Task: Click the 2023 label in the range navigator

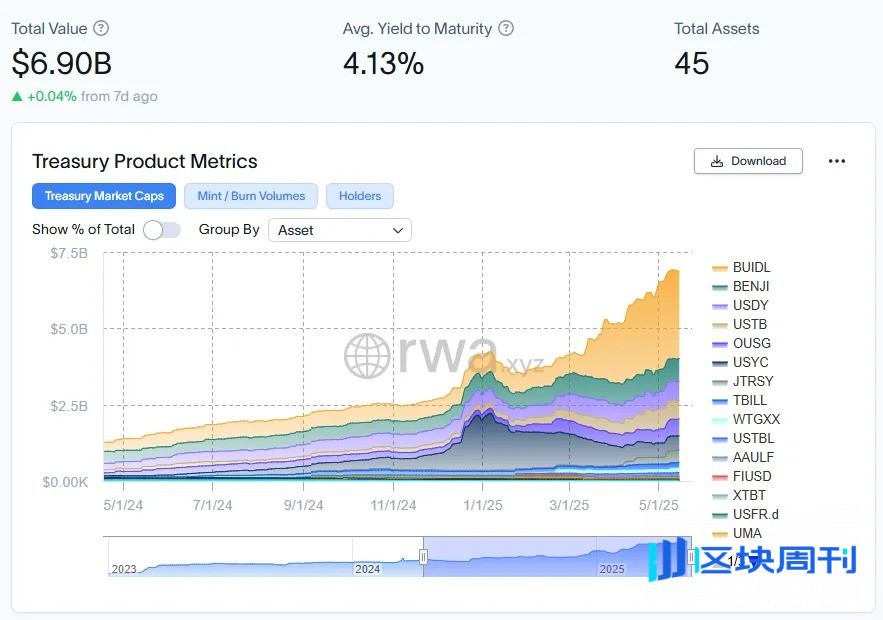Action: click(124, 569)
